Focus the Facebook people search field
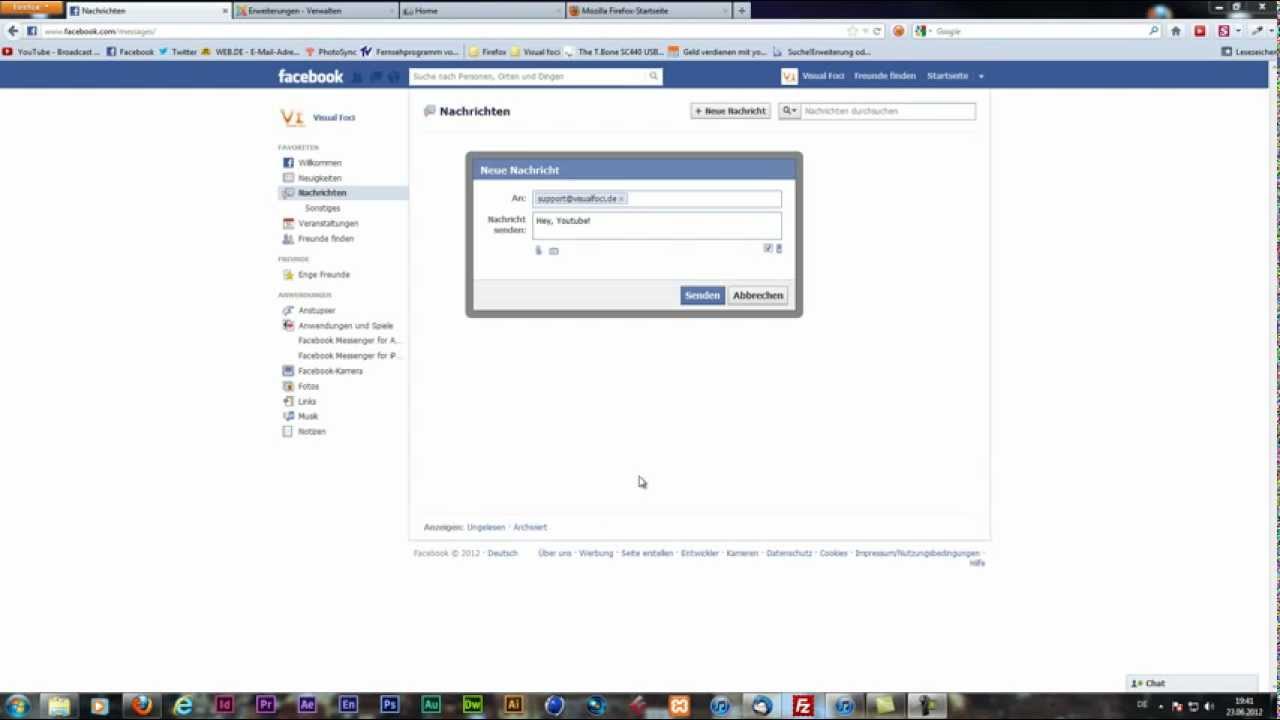This screenshot has height=720, width=1280. coord(528,76)
